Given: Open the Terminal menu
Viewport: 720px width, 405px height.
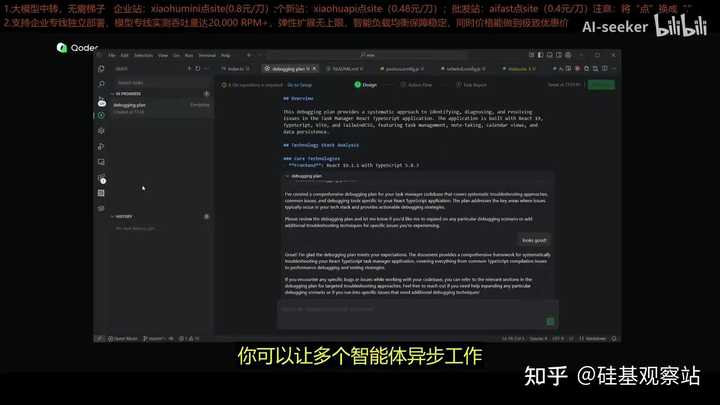Looking at the screenshot, I should point(207,55).
